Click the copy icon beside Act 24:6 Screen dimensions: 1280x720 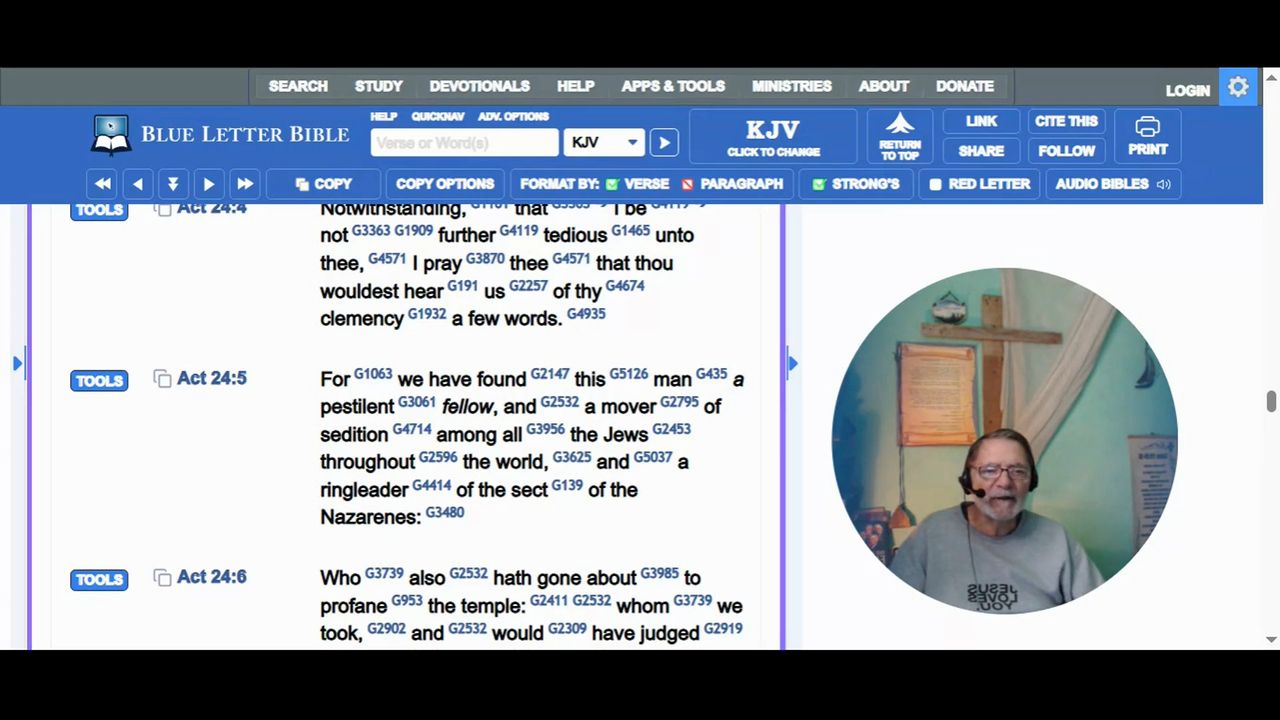162,577
